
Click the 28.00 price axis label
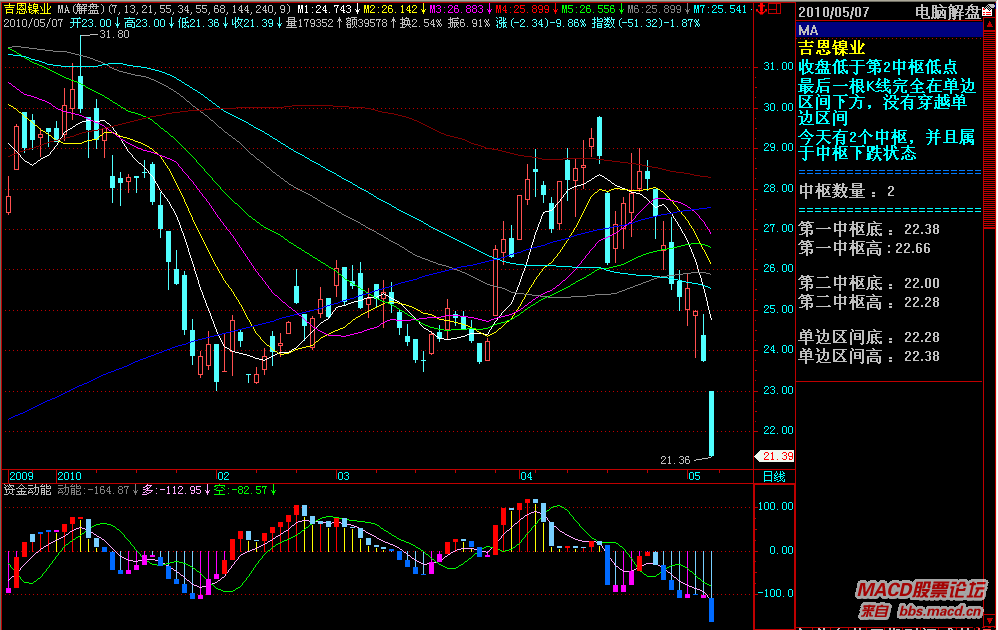(x=778, y=188)
